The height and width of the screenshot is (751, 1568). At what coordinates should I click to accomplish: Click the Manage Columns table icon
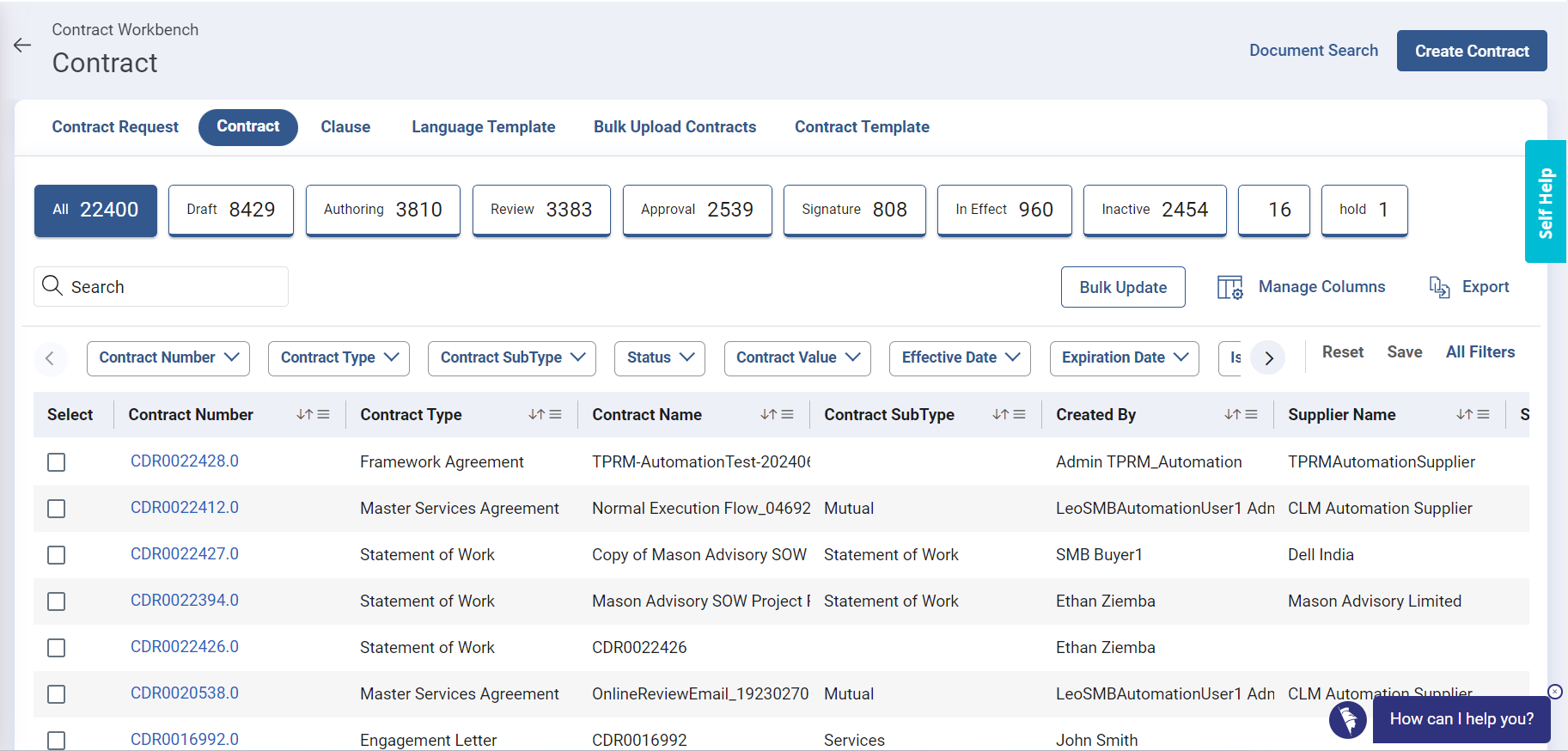click(x=1229, y=287)
